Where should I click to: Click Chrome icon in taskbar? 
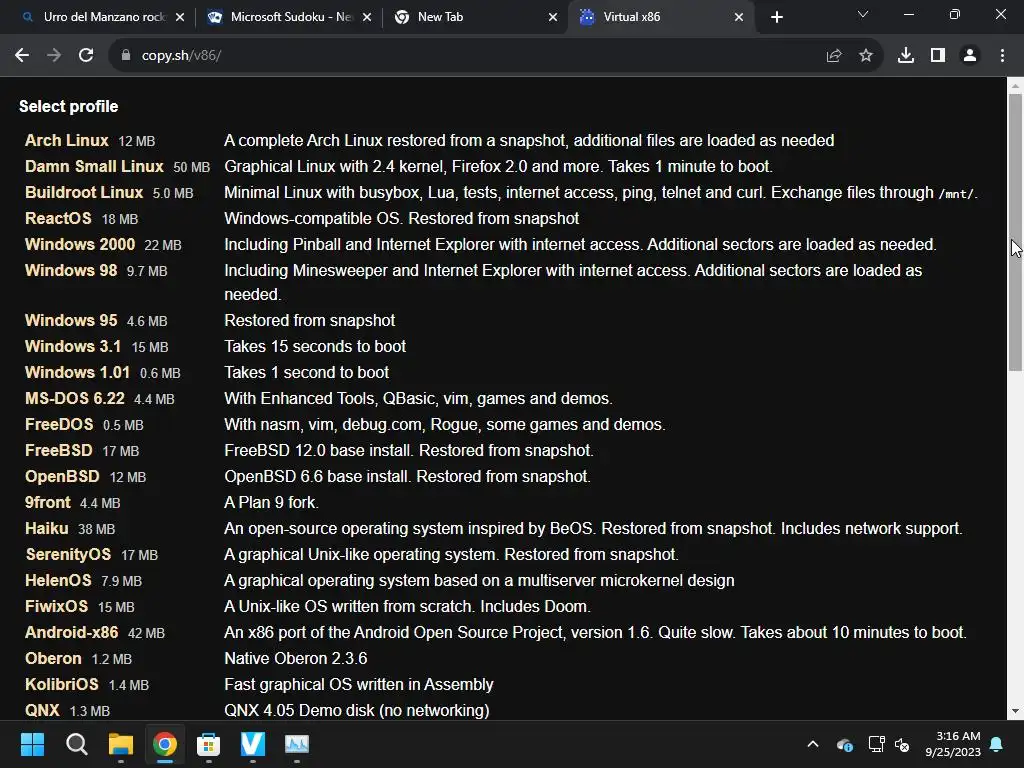coord(165,744)
